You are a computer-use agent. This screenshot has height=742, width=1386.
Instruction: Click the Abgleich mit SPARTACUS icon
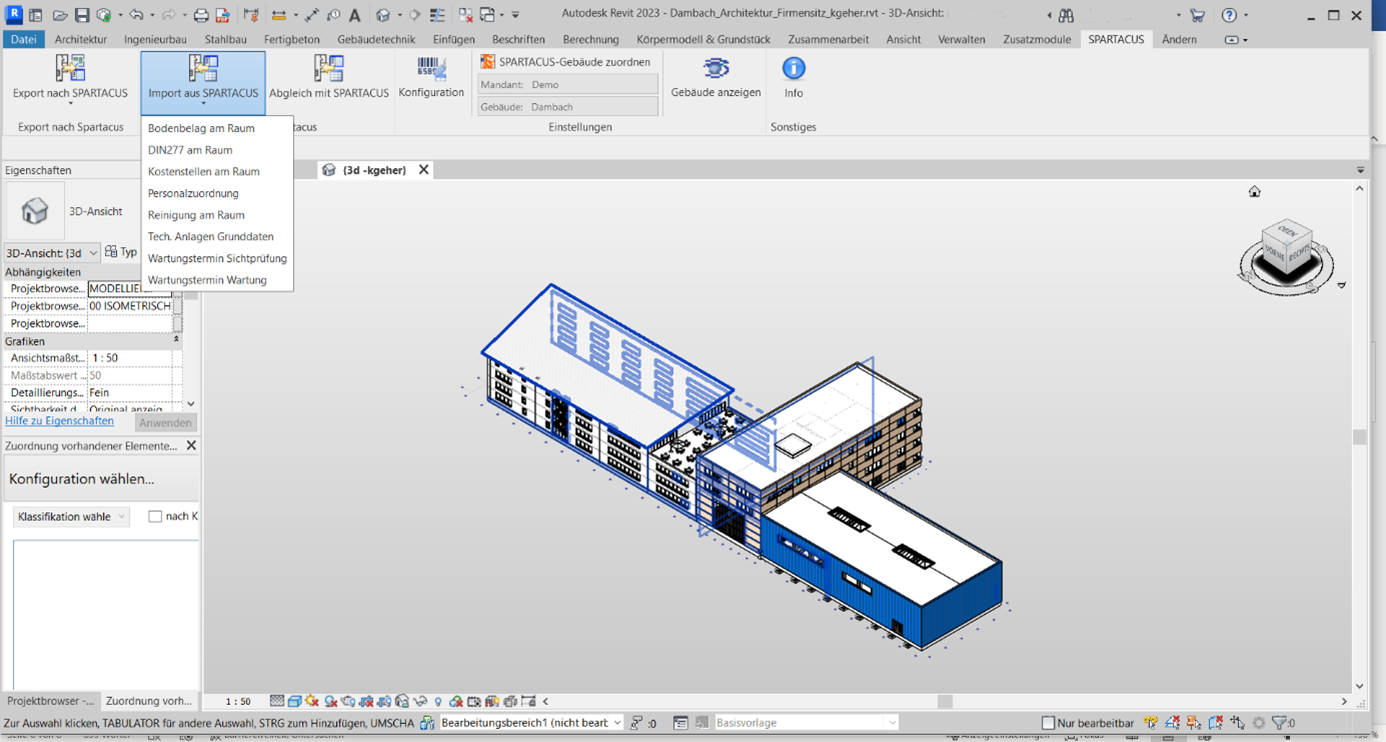click(x=329, y=68)
